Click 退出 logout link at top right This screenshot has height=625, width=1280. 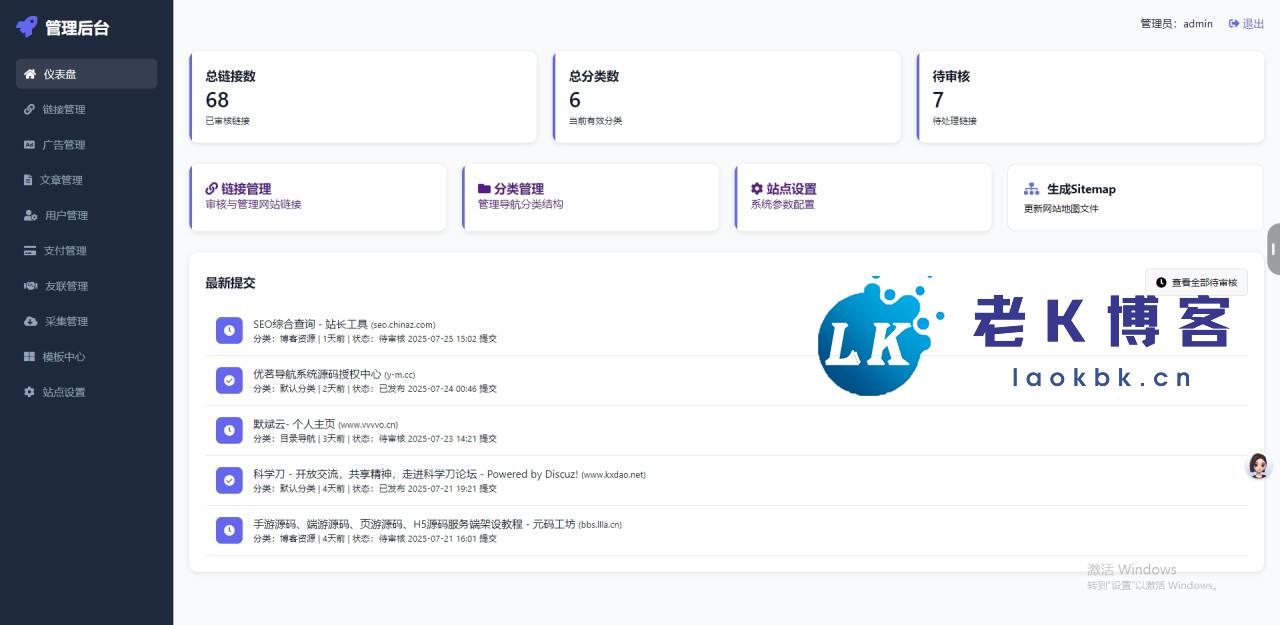click(1246, 23)
